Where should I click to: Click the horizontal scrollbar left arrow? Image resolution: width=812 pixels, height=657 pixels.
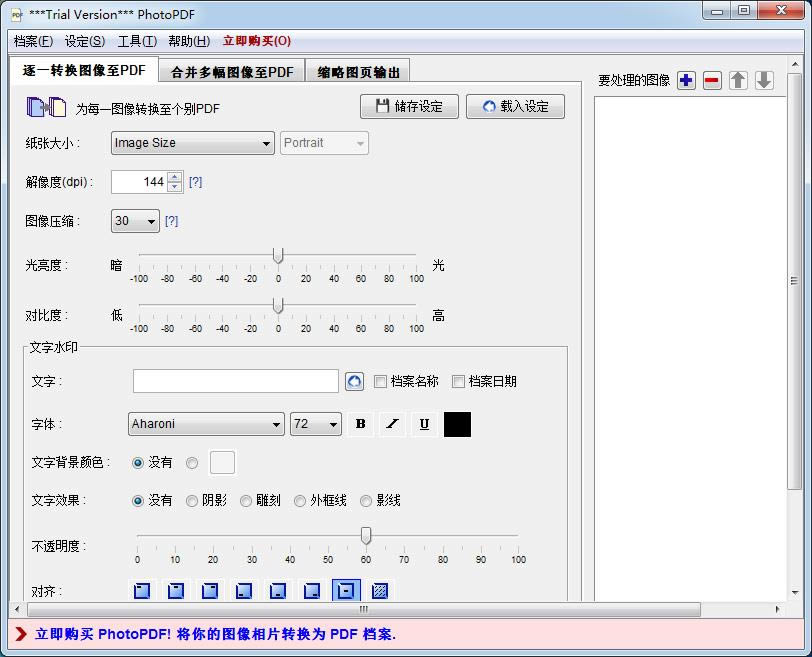click(18, 609)
